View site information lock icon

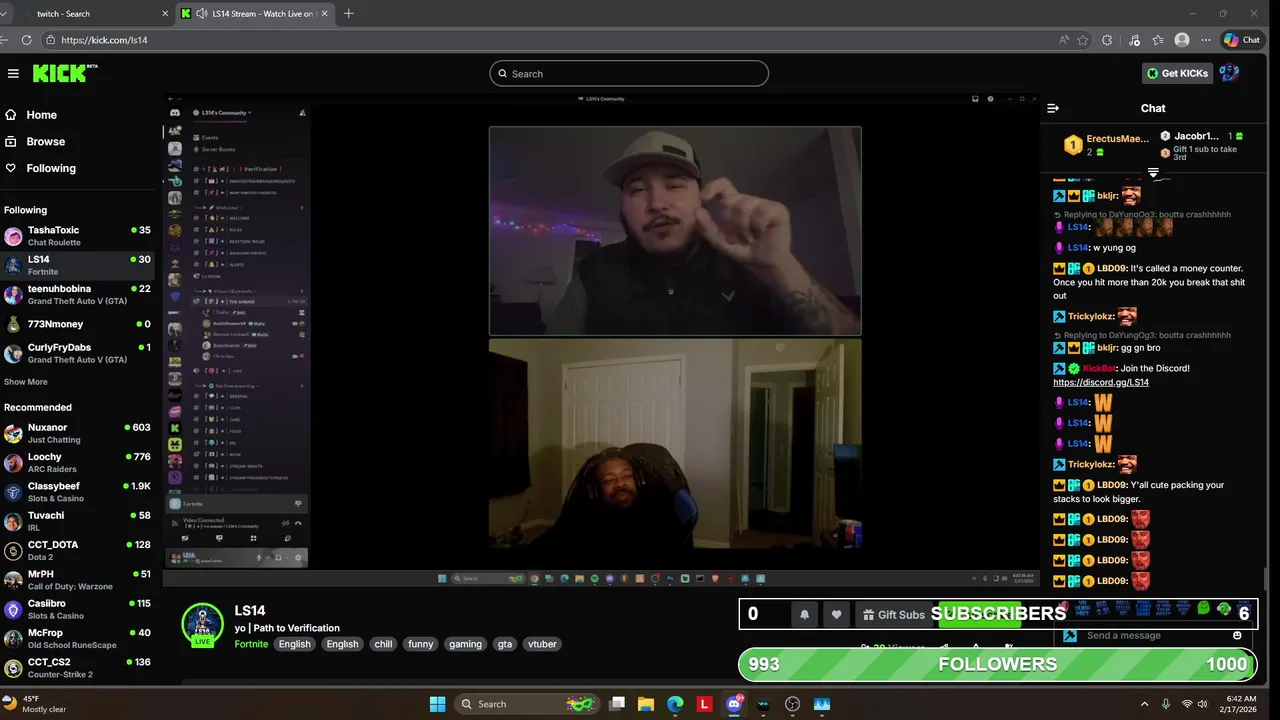[x=50, y=40]
